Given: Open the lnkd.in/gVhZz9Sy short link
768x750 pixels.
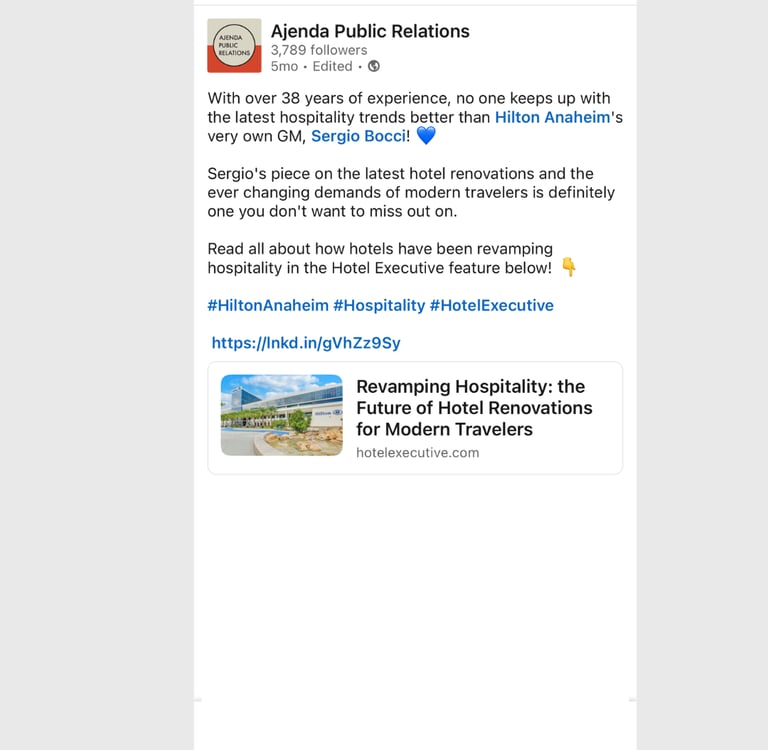Looking at the screenshot, I should 306,343.
